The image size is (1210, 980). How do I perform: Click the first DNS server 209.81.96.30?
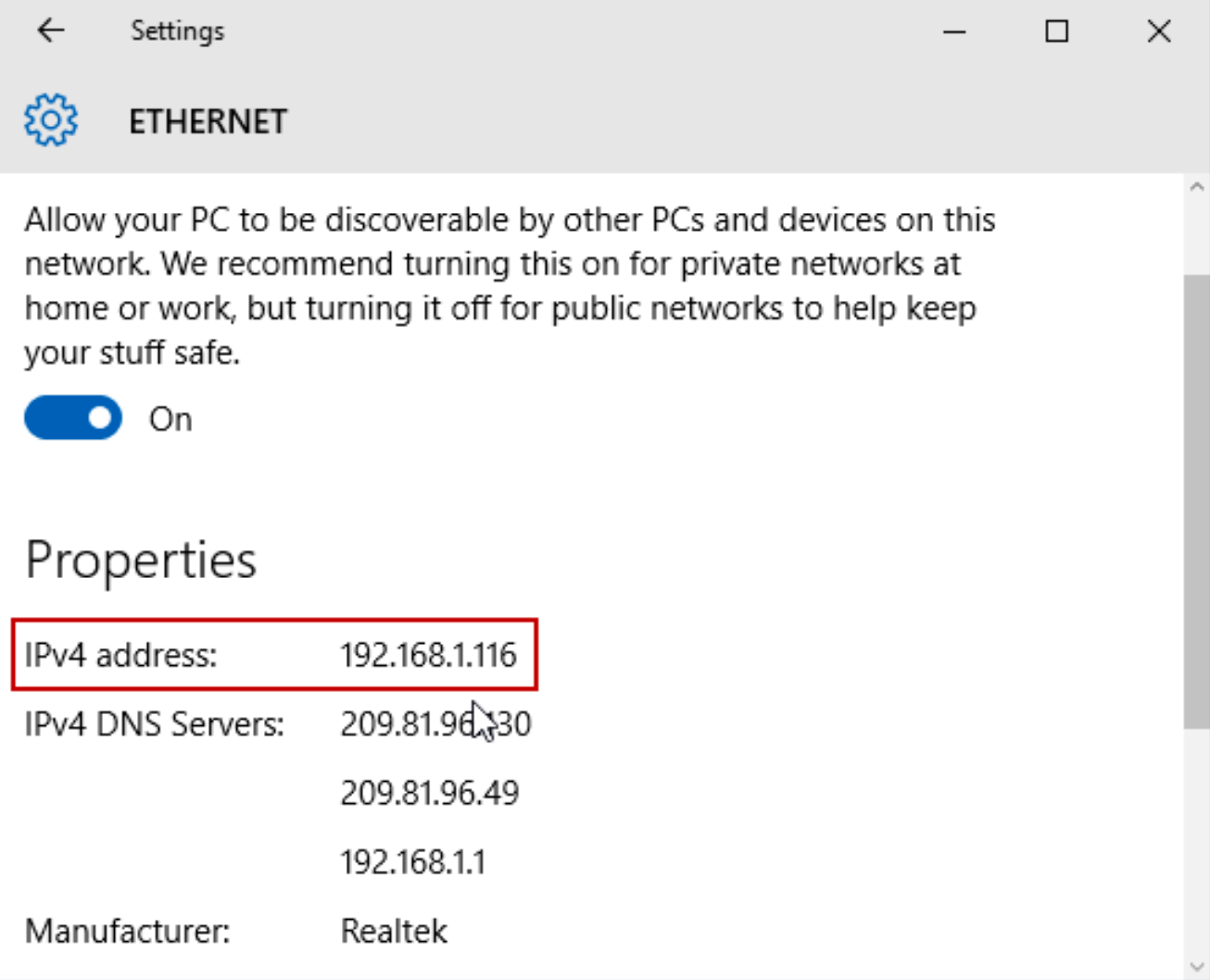tap(408, 724)
